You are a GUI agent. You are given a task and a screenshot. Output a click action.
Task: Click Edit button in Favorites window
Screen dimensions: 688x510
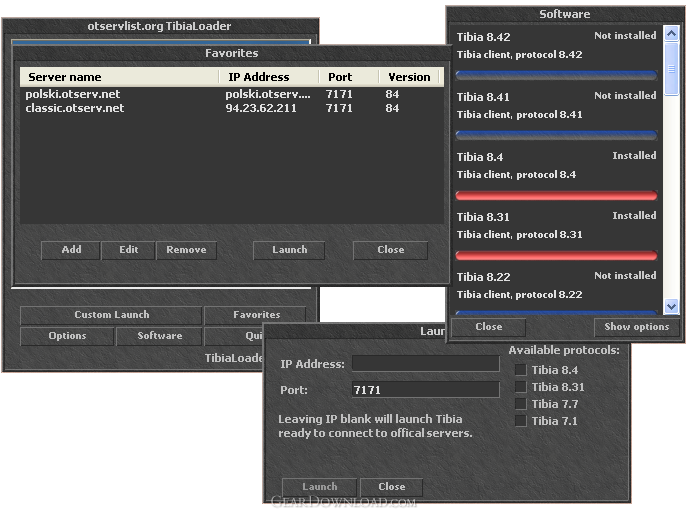coord(128,250)
